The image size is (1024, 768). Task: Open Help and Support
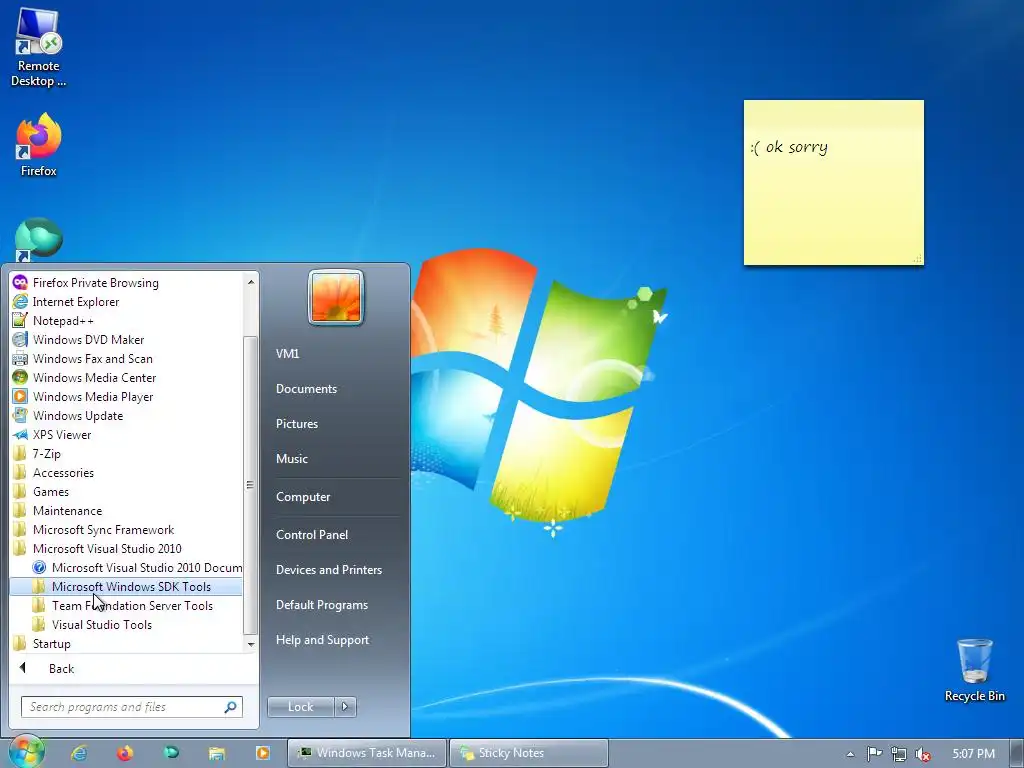tap(323, 640)
